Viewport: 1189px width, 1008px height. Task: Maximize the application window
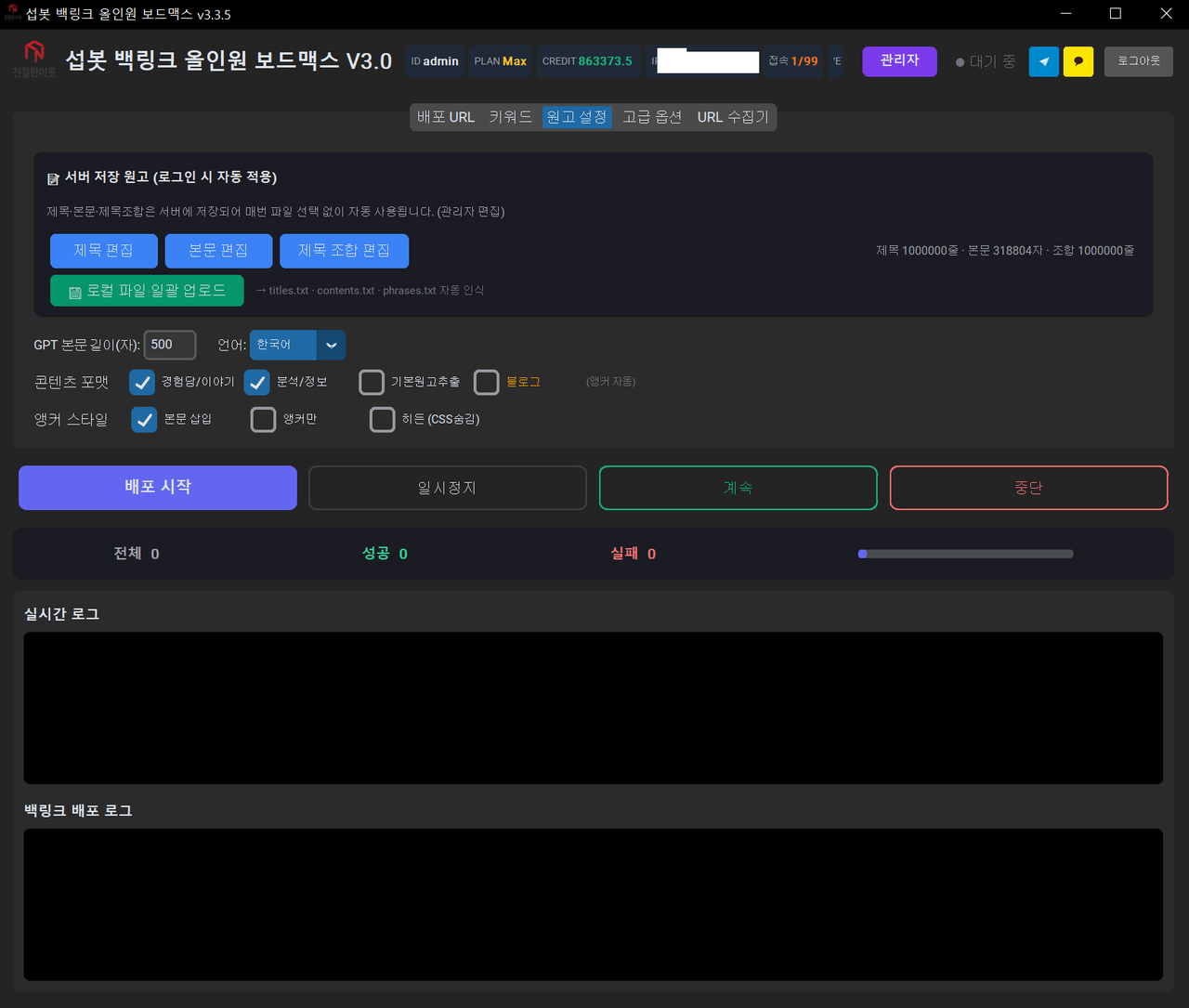(1116, 14)
